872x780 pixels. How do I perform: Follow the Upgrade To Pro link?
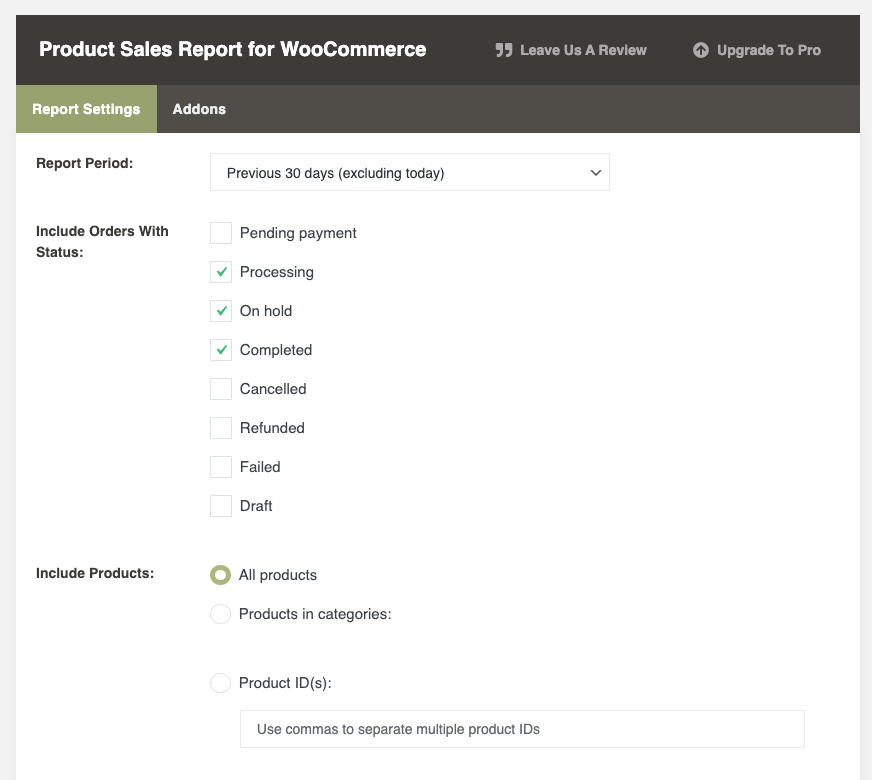tap(757, 50)
